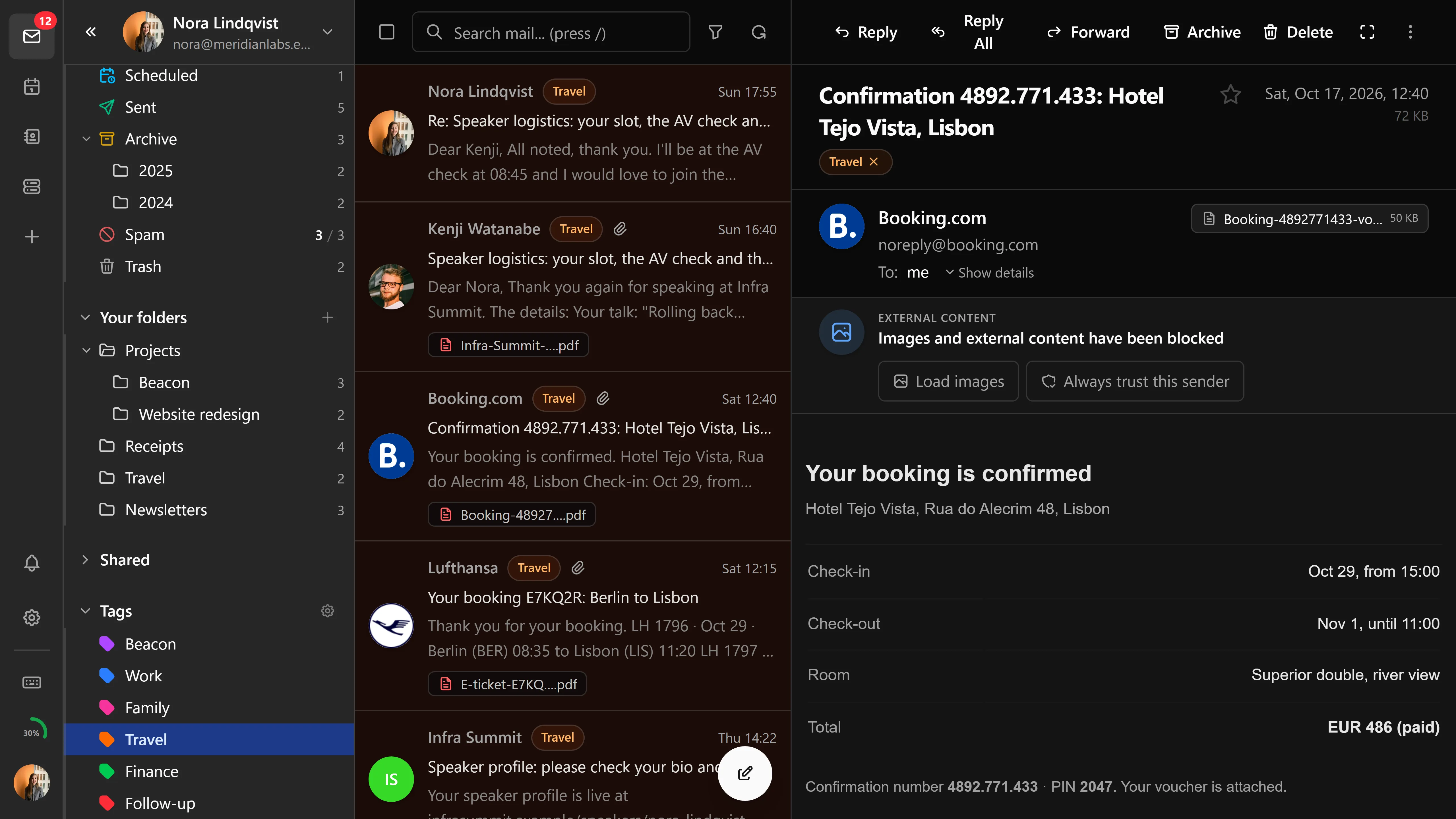
Task: Collapse the Your folders section
Action: [85, 317]
